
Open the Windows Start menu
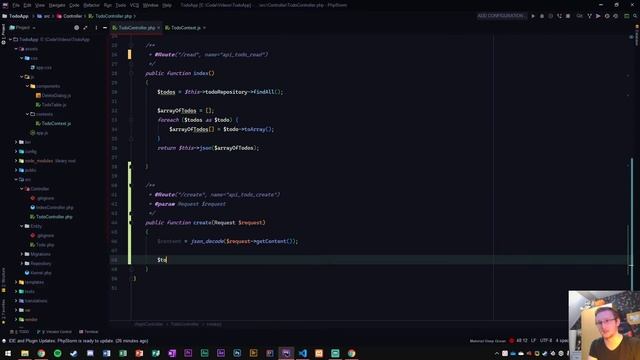coord(8,353)
